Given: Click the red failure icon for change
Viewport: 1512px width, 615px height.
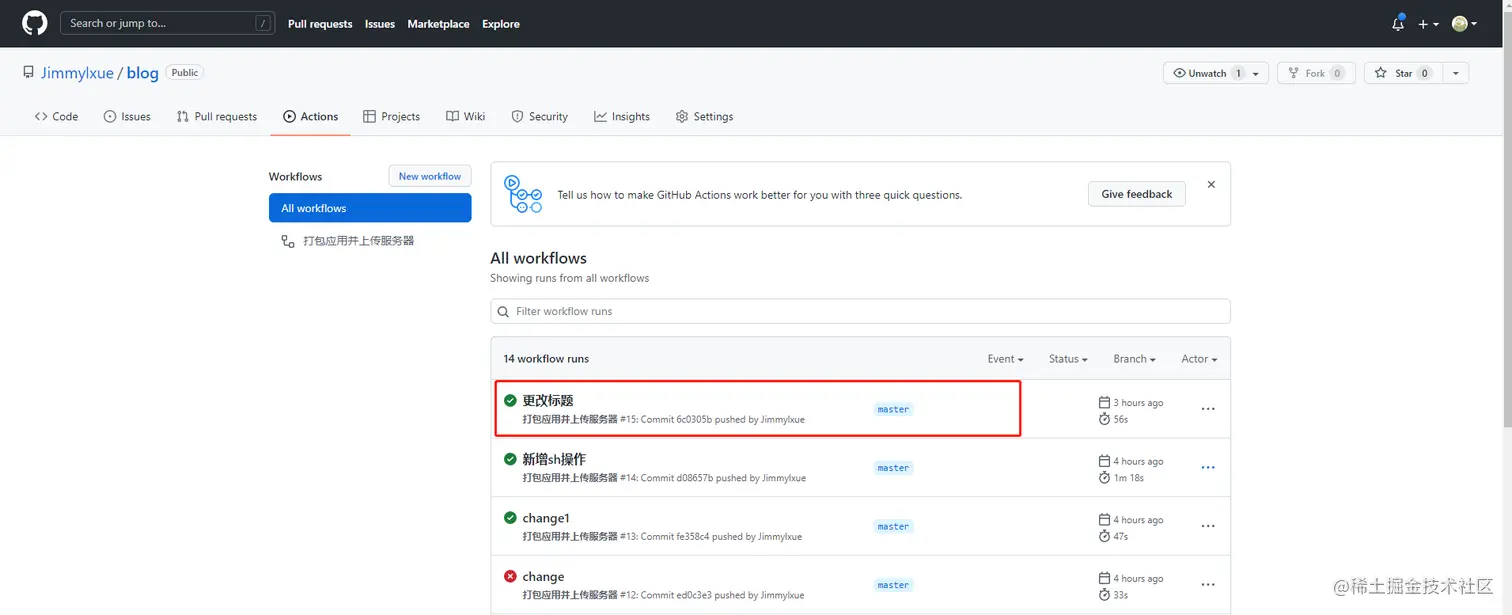Looking at the screenshot, I should [510, 577].
